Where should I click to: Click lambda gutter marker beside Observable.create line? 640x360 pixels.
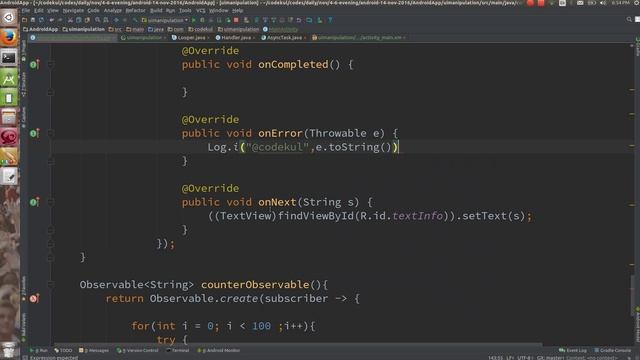point(34,298)
